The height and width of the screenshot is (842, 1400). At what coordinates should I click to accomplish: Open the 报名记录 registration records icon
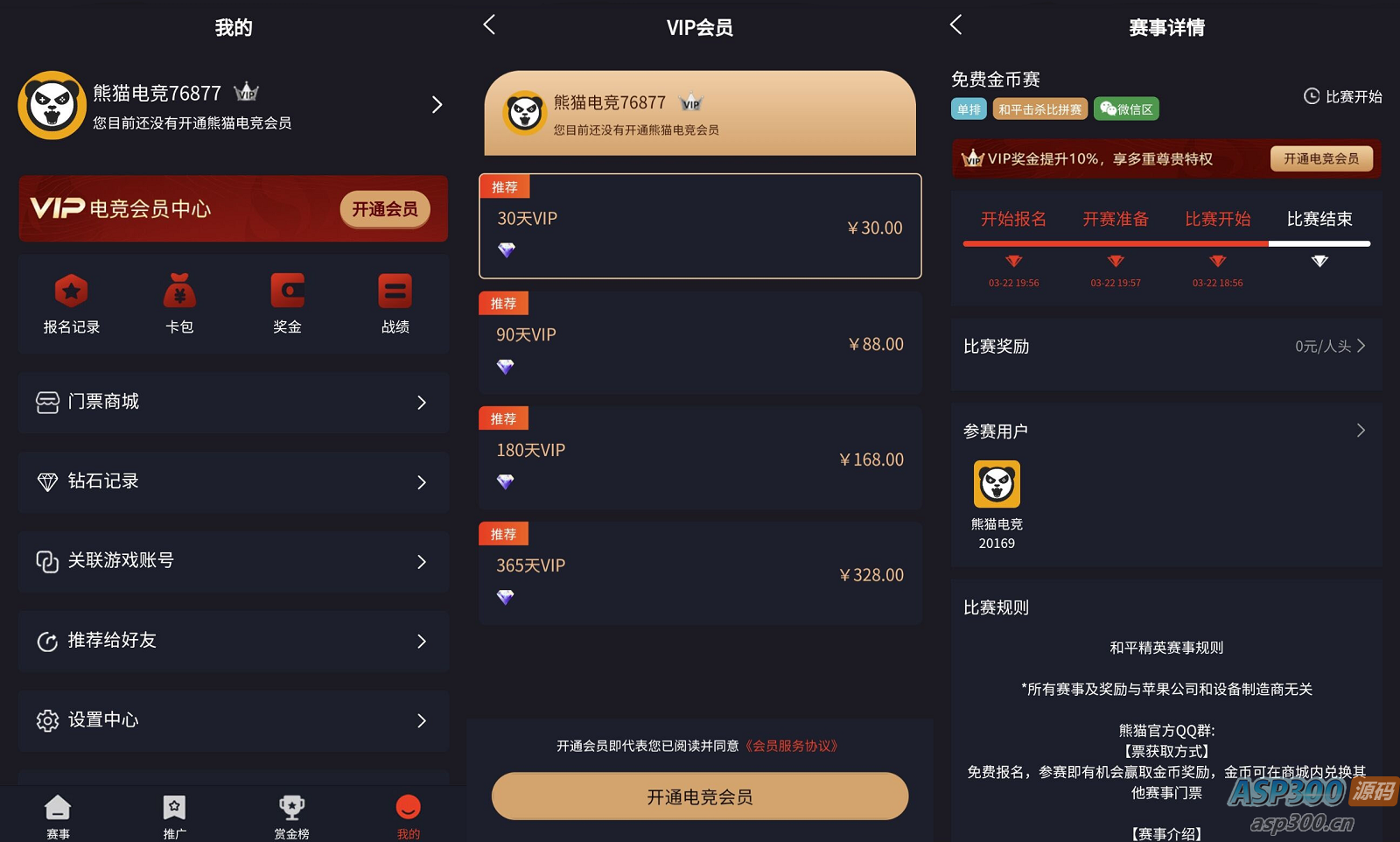point(72,291)
